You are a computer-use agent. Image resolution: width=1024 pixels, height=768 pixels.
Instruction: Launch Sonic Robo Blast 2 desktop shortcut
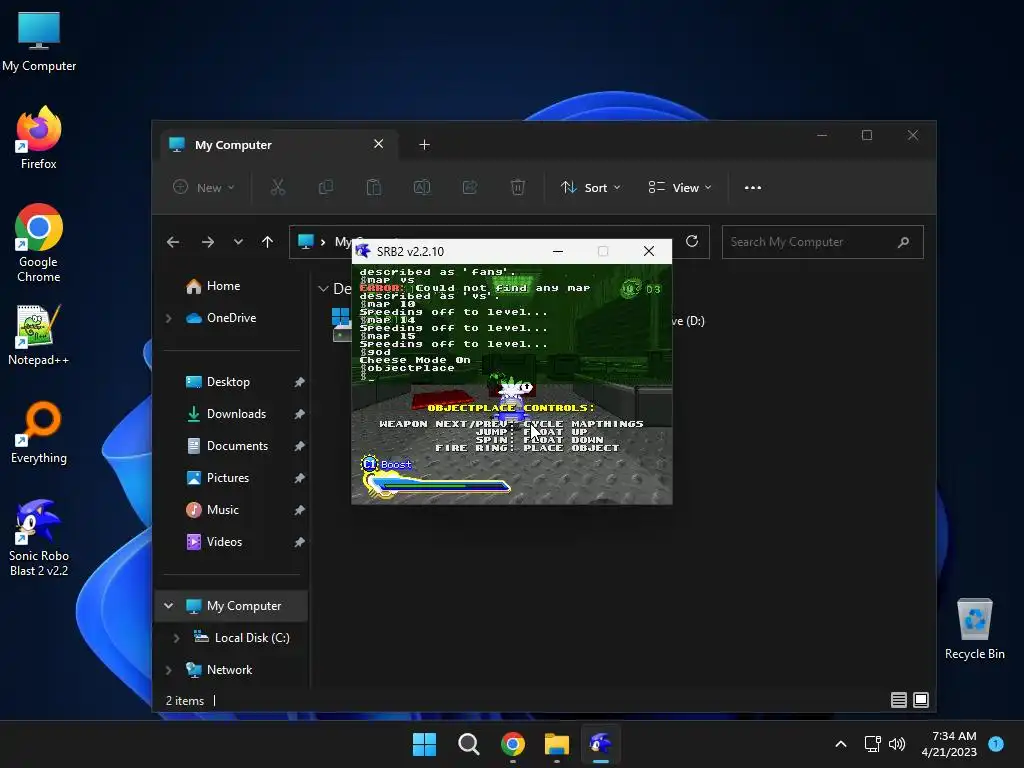click(39, 538)
